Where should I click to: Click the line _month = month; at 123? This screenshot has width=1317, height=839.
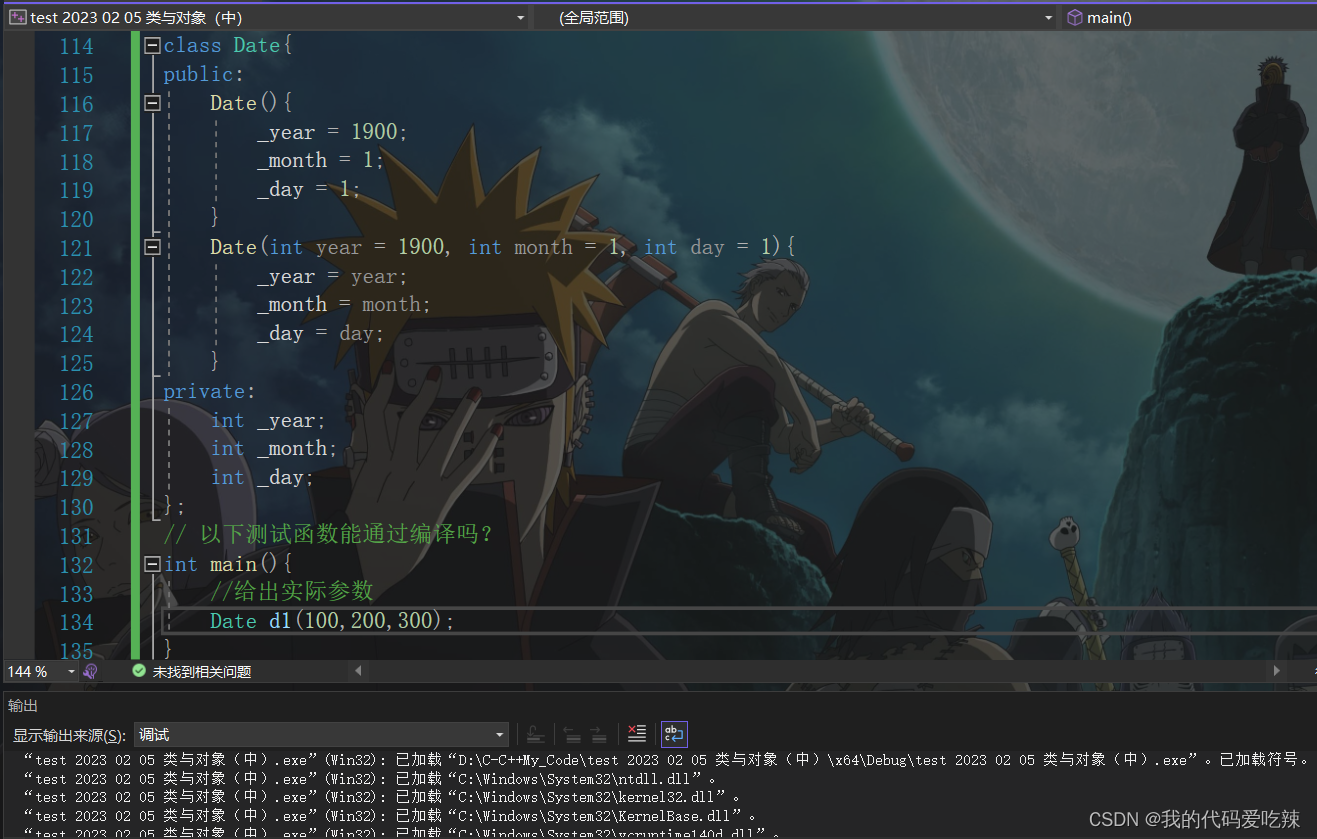[344, 304]
